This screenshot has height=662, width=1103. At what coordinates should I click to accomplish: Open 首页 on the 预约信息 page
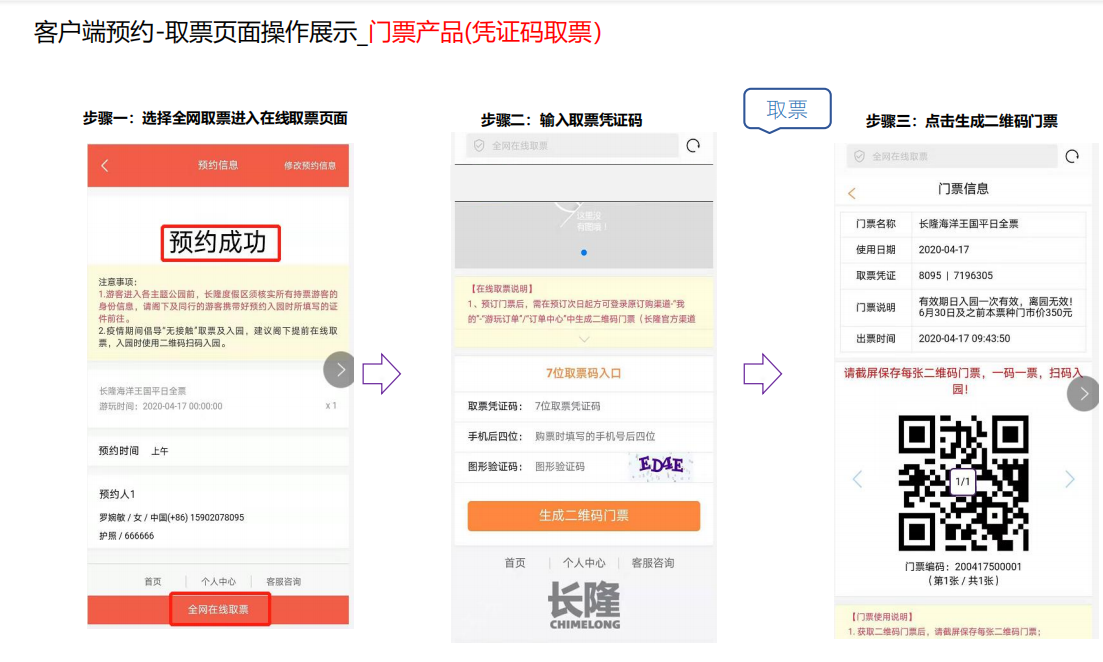pyautogui.click(x=153, y=582)
